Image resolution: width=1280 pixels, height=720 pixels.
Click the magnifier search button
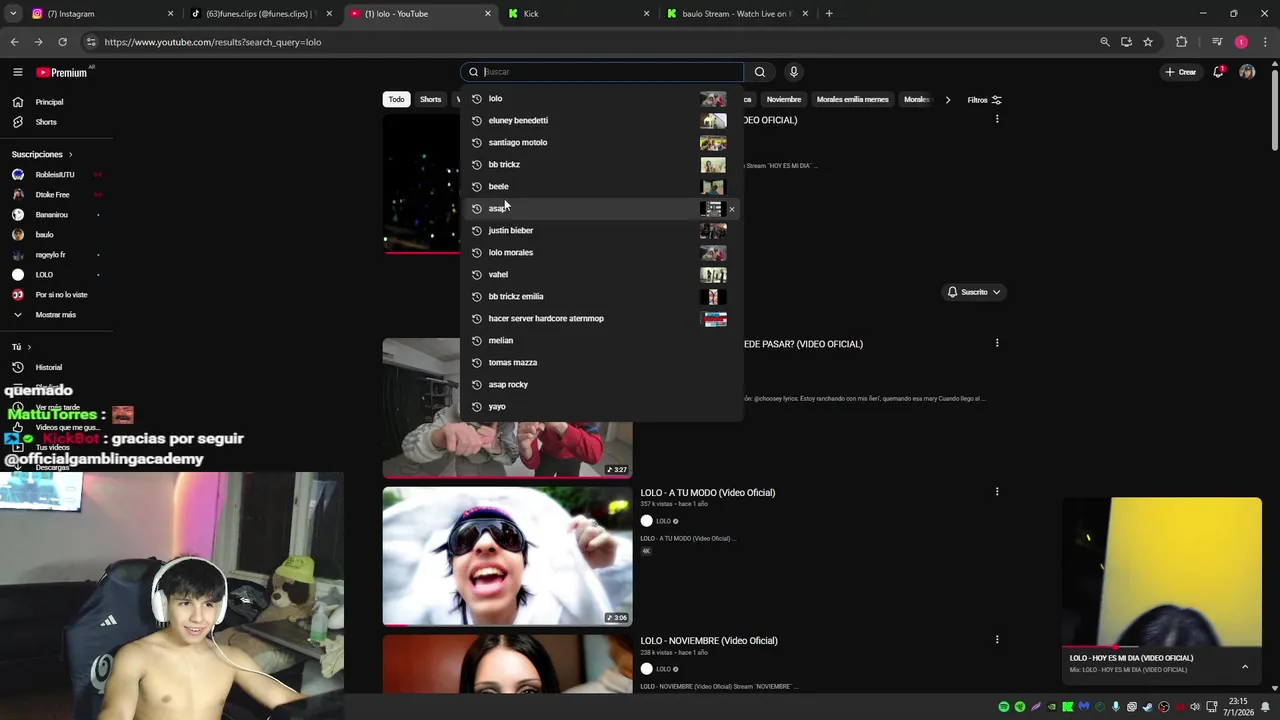pos(760,72)
